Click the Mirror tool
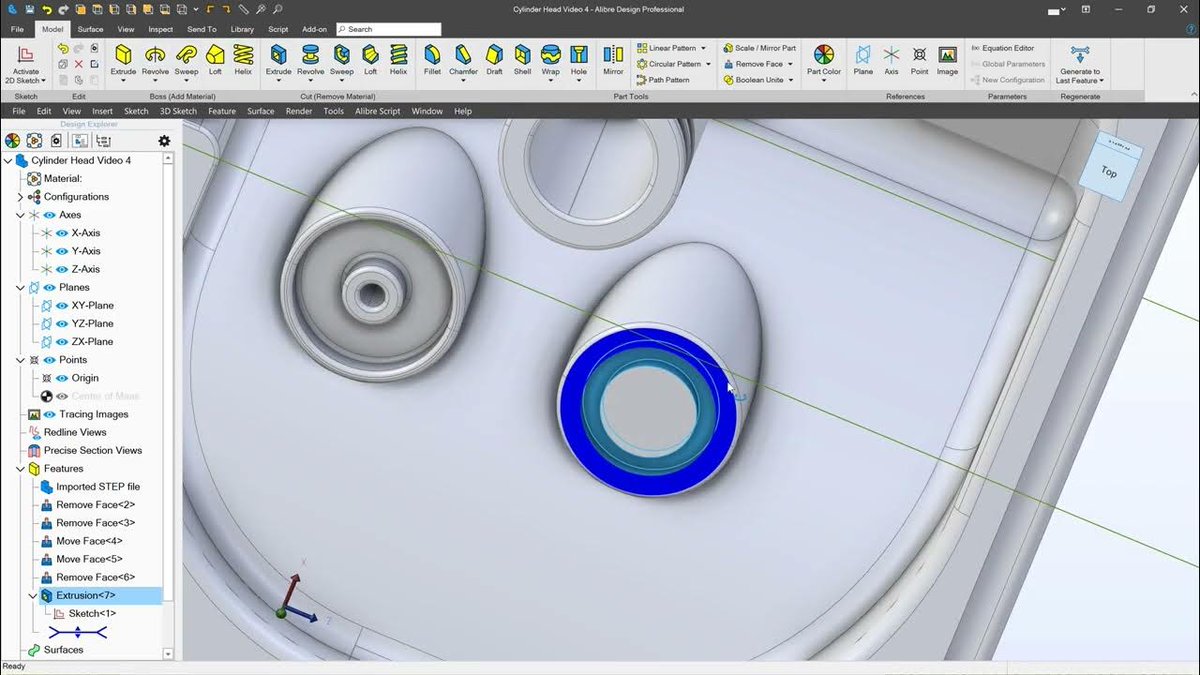Image resolution: width=1200 pixels, height=675 pixels. pos(613,60)
